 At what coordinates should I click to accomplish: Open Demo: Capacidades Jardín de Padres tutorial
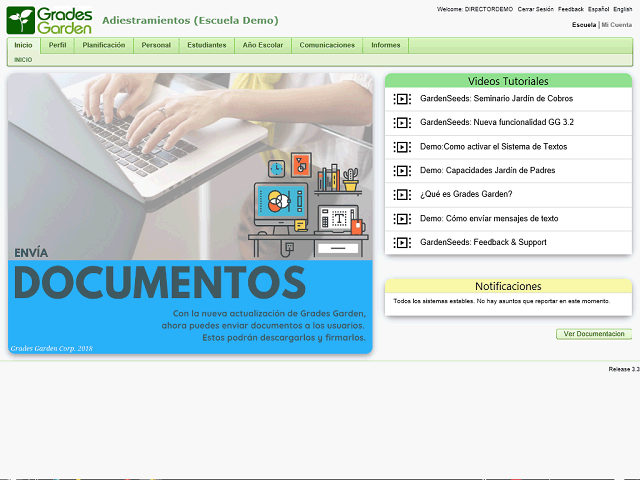click(x=488, y=171)
